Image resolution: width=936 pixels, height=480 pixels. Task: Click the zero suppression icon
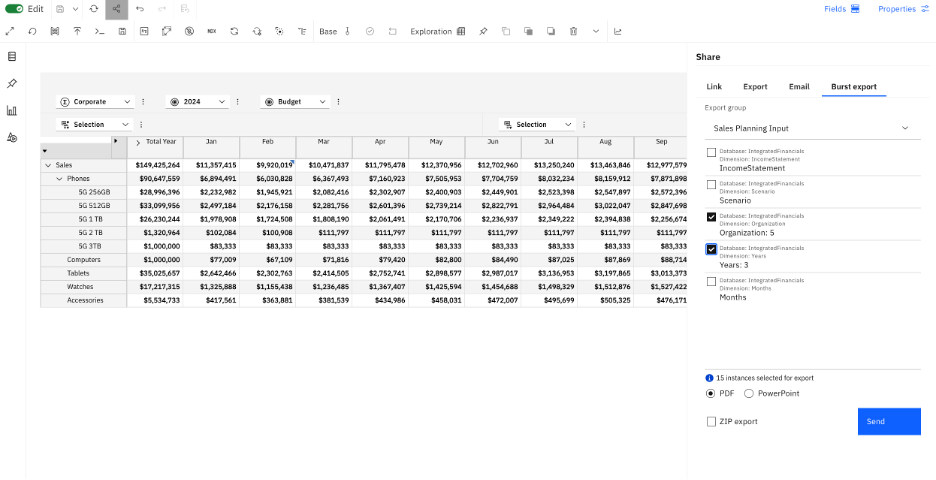click(x=189, y=32)
